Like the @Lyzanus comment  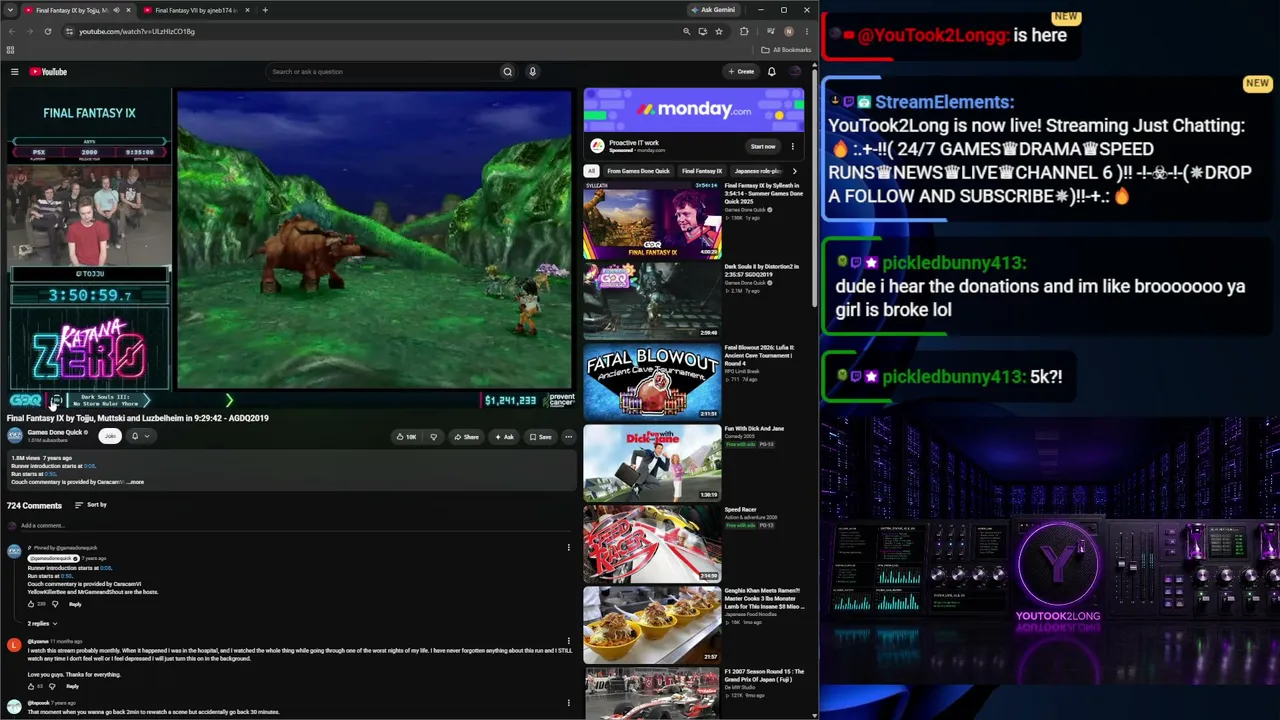30,686
